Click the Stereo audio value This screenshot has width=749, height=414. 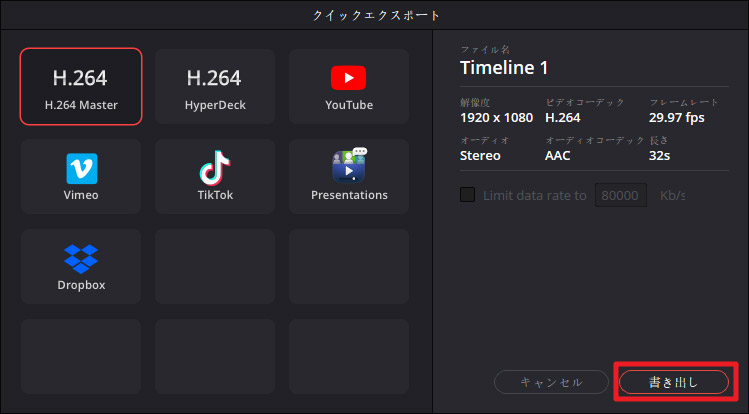pyautogui.click(x=480, y=156)
